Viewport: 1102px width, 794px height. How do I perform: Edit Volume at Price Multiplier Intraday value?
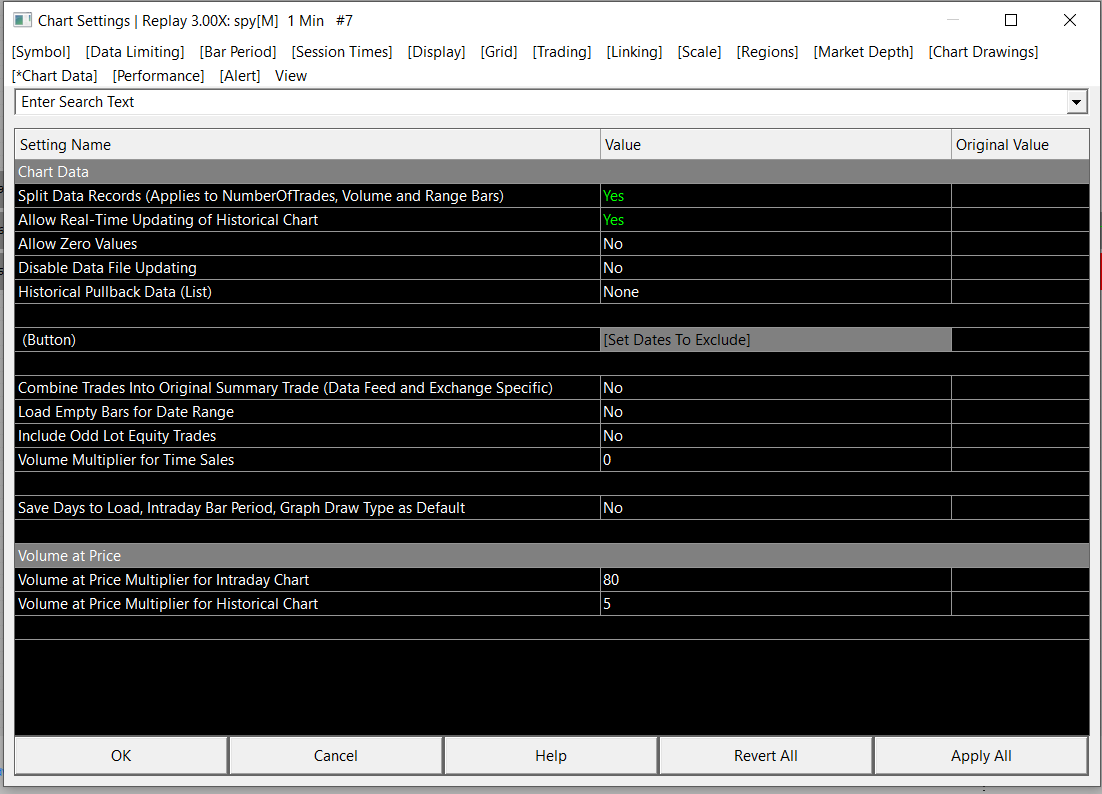(x=776, y=580)
